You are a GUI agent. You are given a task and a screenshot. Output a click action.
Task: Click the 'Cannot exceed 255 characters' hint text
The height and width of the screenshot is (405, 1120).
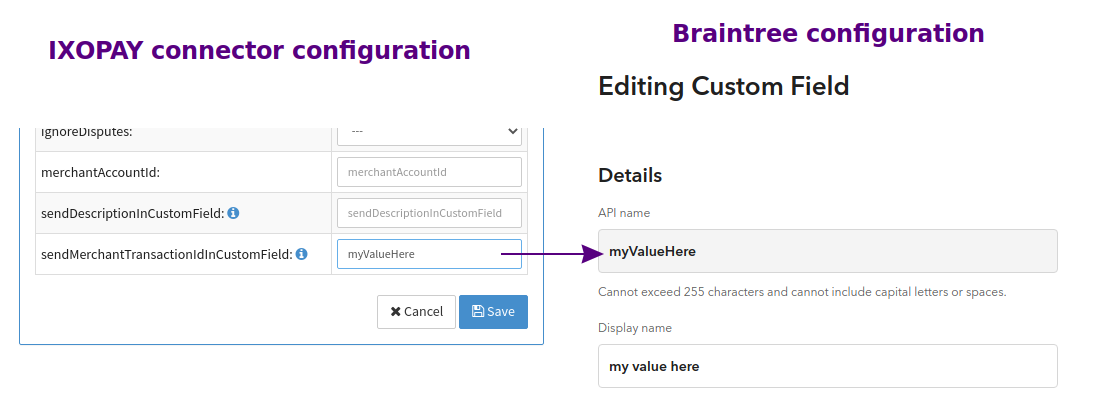tap(801, 293)
